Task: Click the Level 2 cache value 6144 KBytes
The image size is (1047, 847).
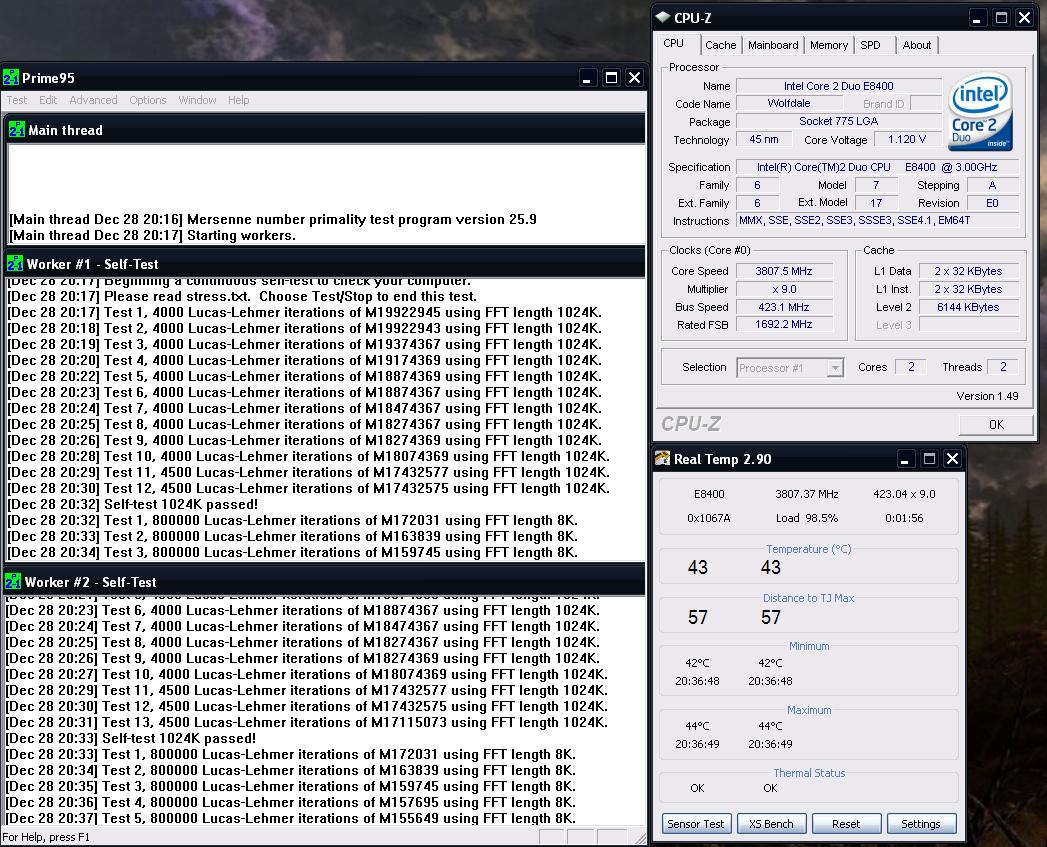Action: [968, 307]
